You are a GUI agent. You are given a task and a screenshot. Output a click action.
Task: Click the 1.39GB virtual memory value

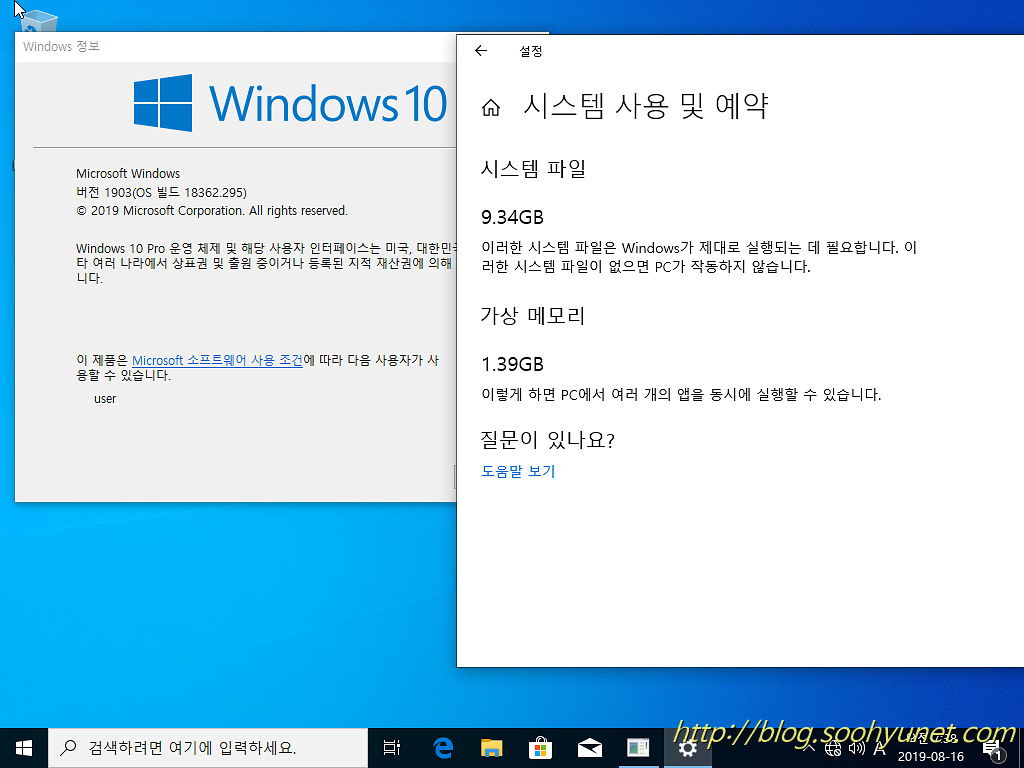point(513,364)
